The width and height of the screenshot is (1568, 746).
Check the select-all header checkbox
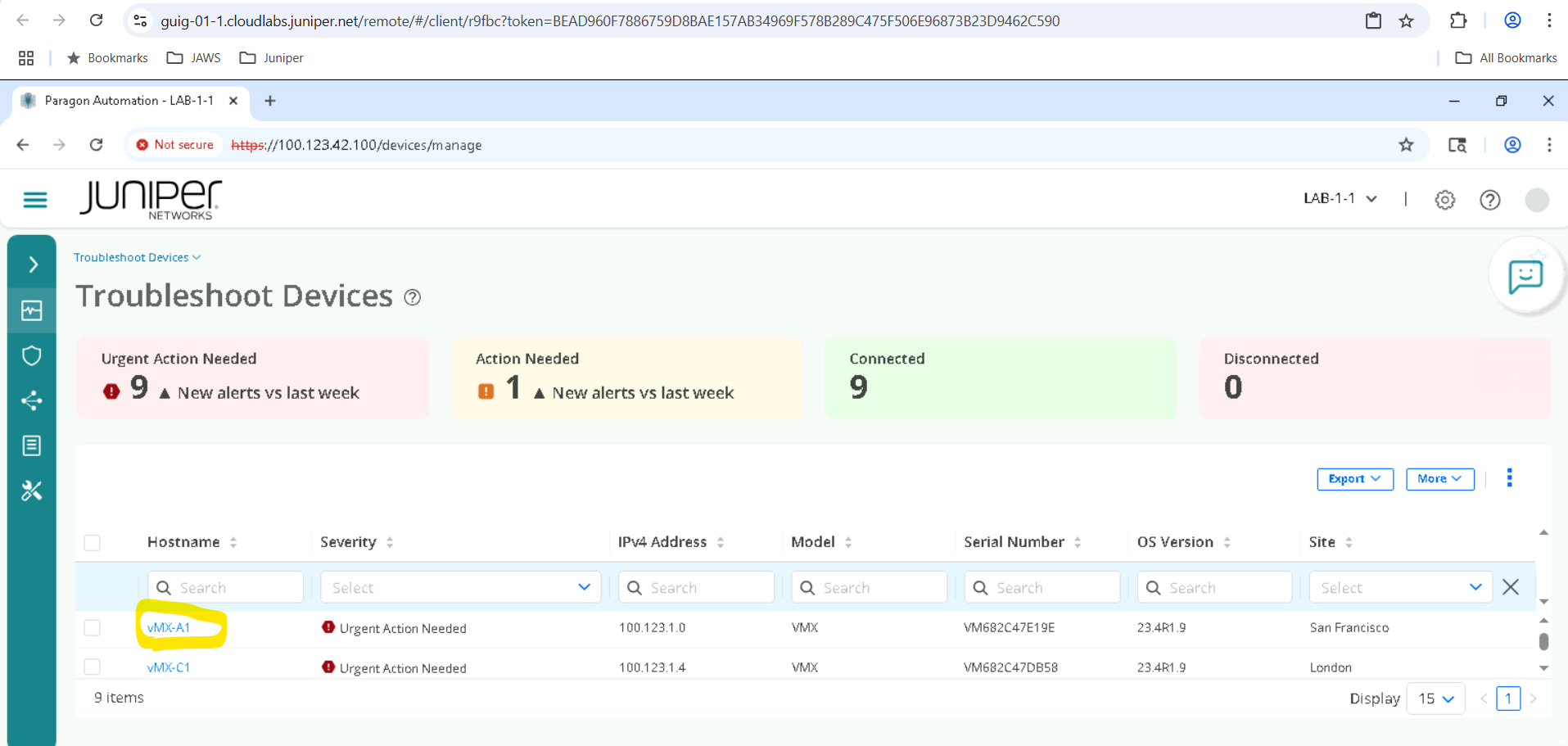coord(93,543)
